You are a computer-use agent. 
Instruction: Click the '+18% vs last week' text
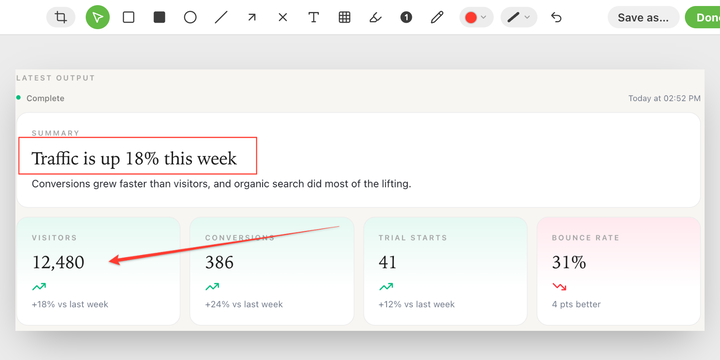(70, 304)
